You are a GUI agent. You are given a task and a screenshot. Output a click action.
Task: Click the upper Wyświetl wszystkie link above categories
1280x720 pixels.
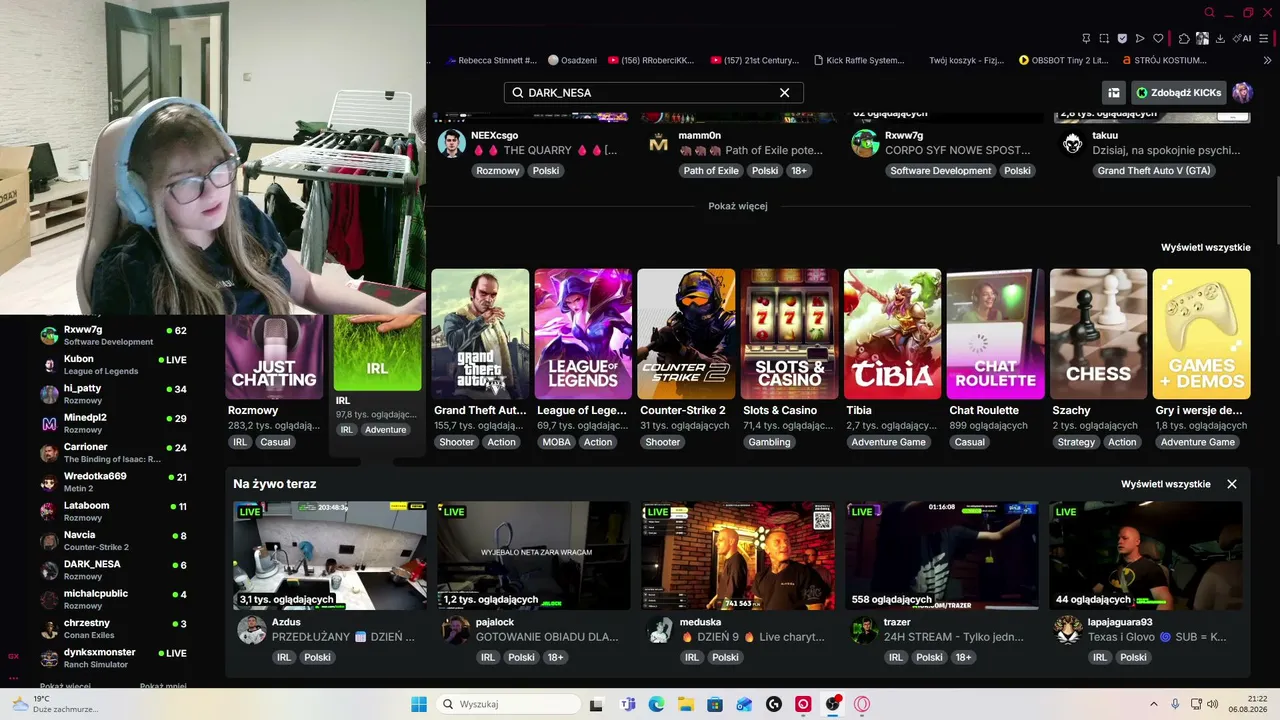click(x=1205, y=247)
